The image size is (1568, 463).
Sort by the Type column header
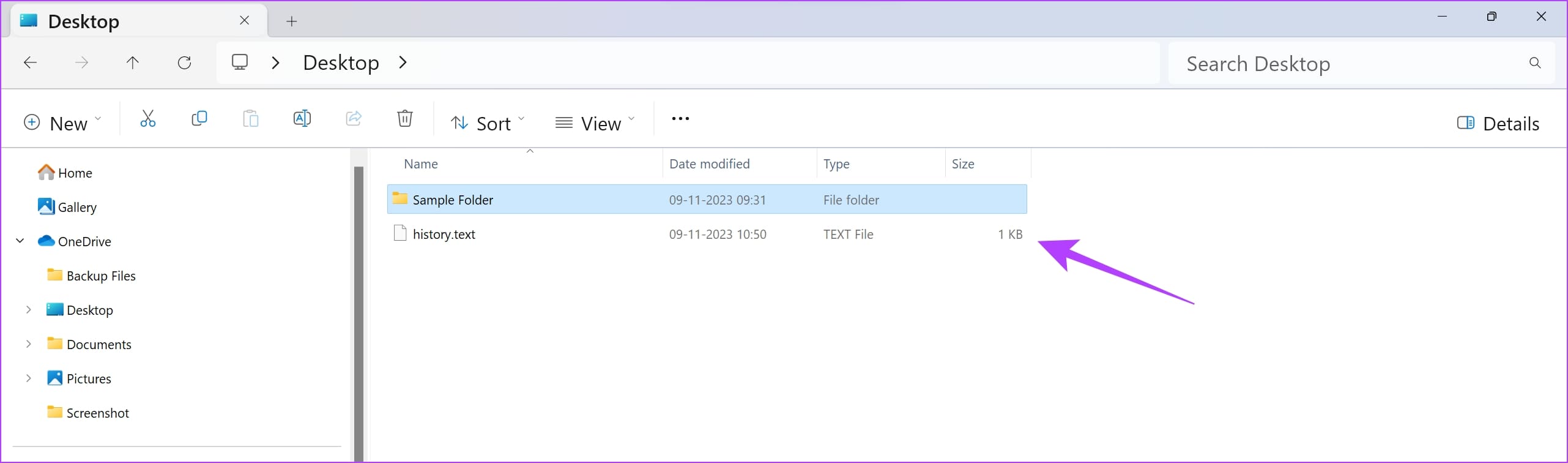point(836,164)
